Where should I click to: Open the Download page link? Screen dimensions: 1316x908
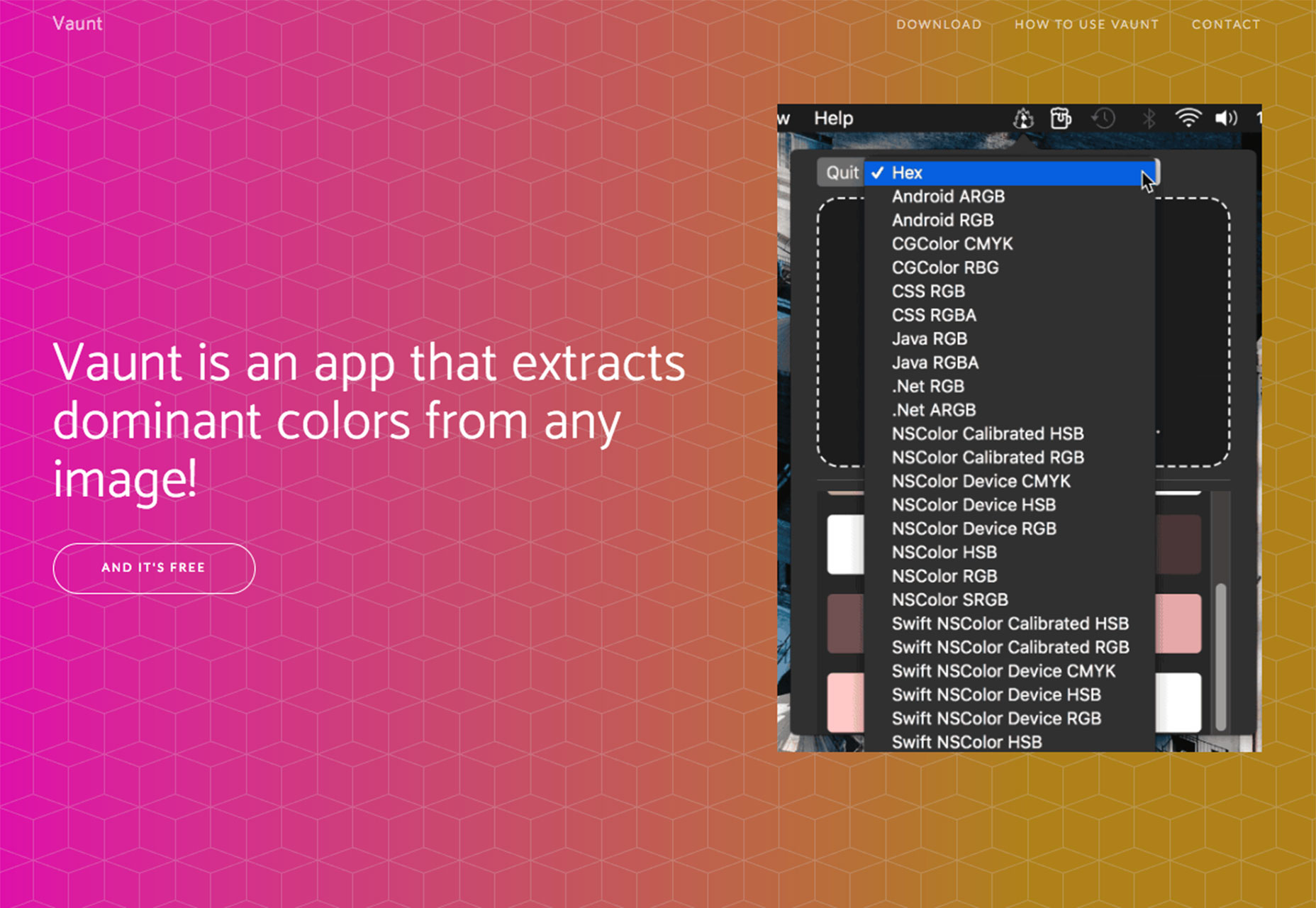(939, 24)
